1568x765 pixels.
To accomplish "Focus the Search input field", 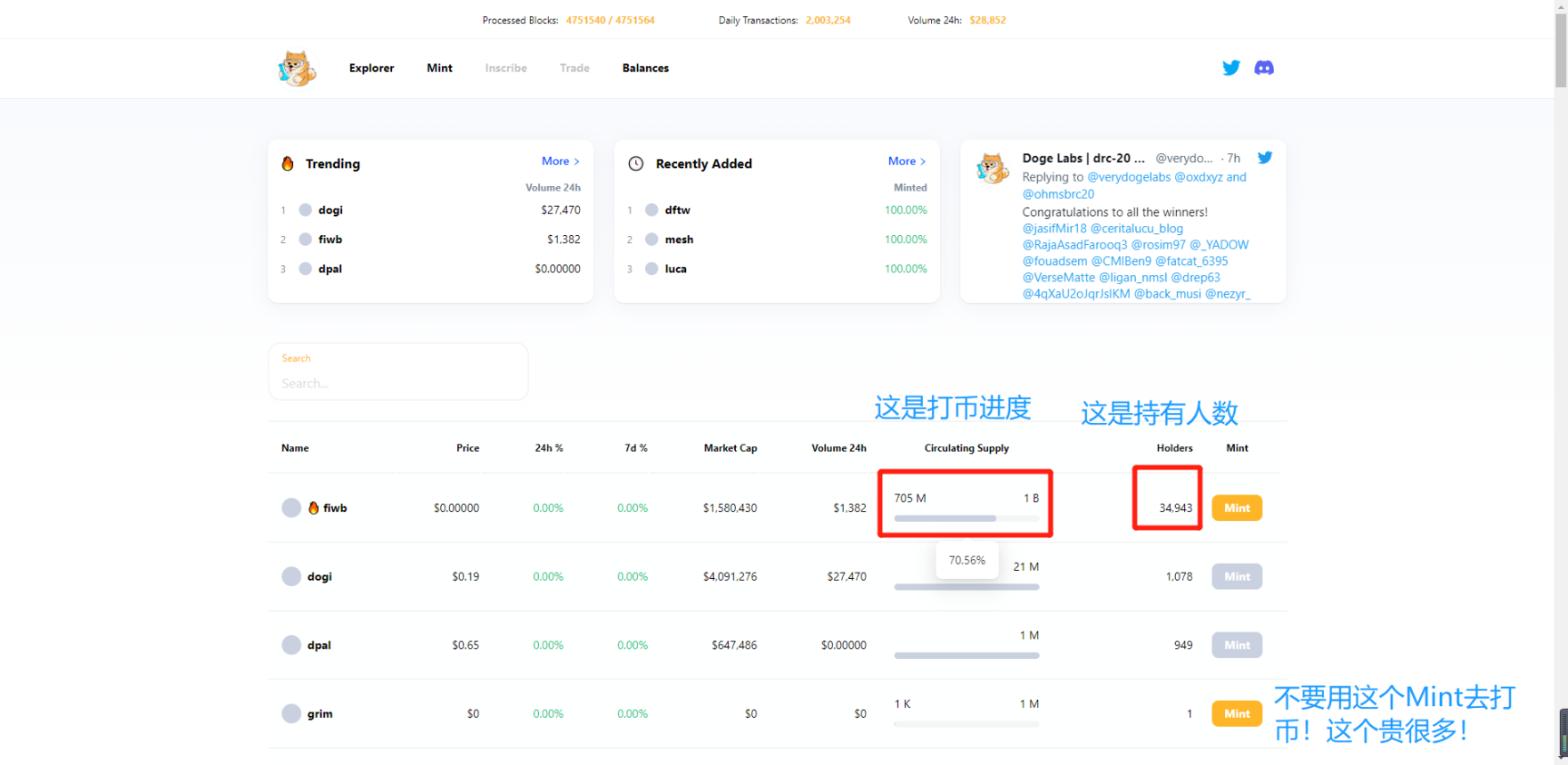I will (398, 371).
